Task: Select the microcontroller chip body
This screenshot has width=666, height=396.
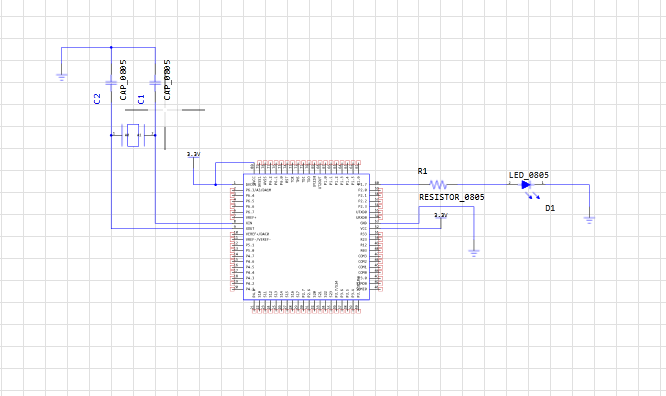Action: point(306,237)
